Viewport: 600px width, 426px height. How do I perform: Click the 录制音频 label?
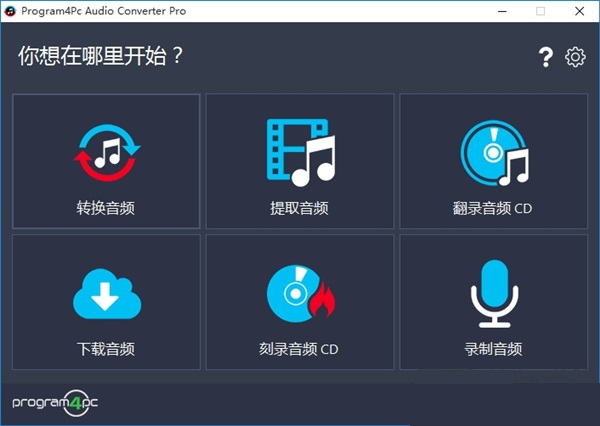(493, 349)
